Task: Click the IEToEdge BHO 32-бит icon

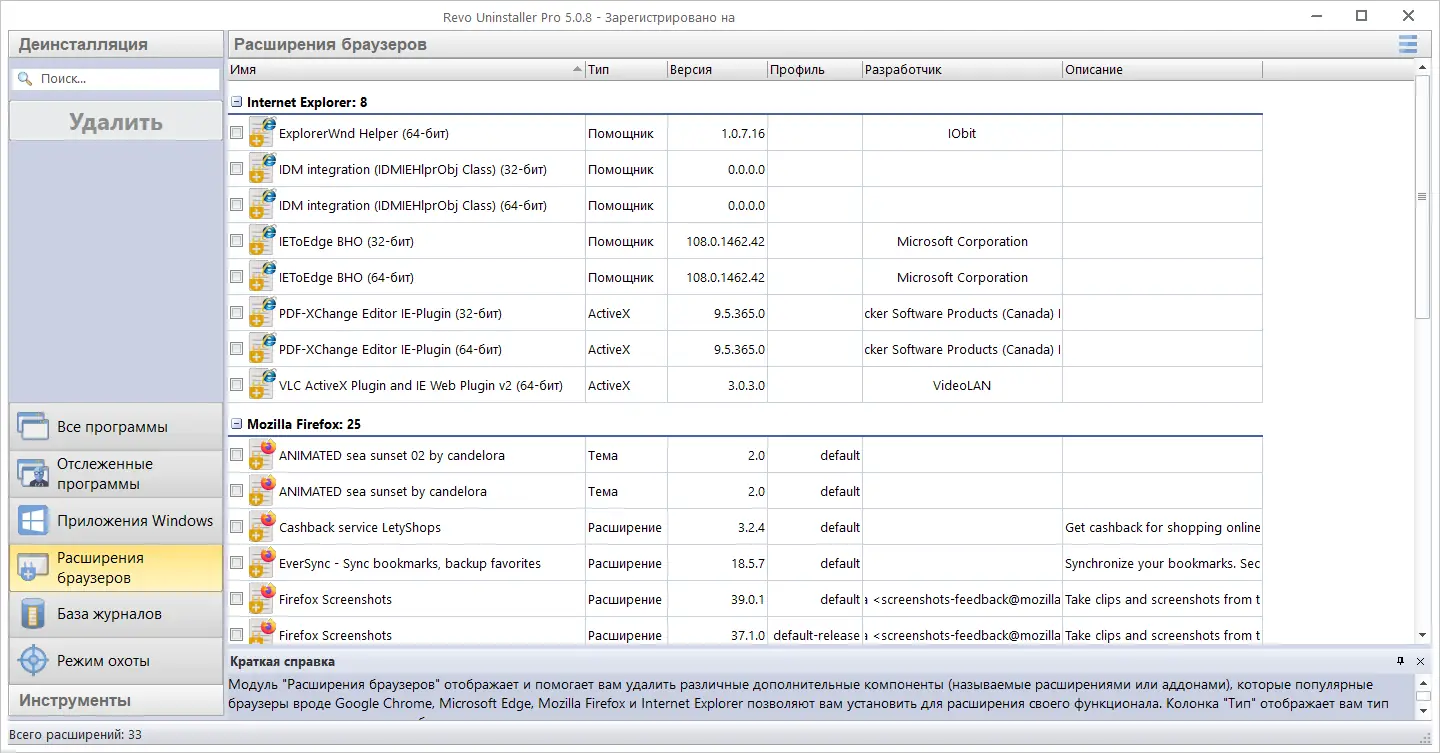Action: tap(262, 241)
